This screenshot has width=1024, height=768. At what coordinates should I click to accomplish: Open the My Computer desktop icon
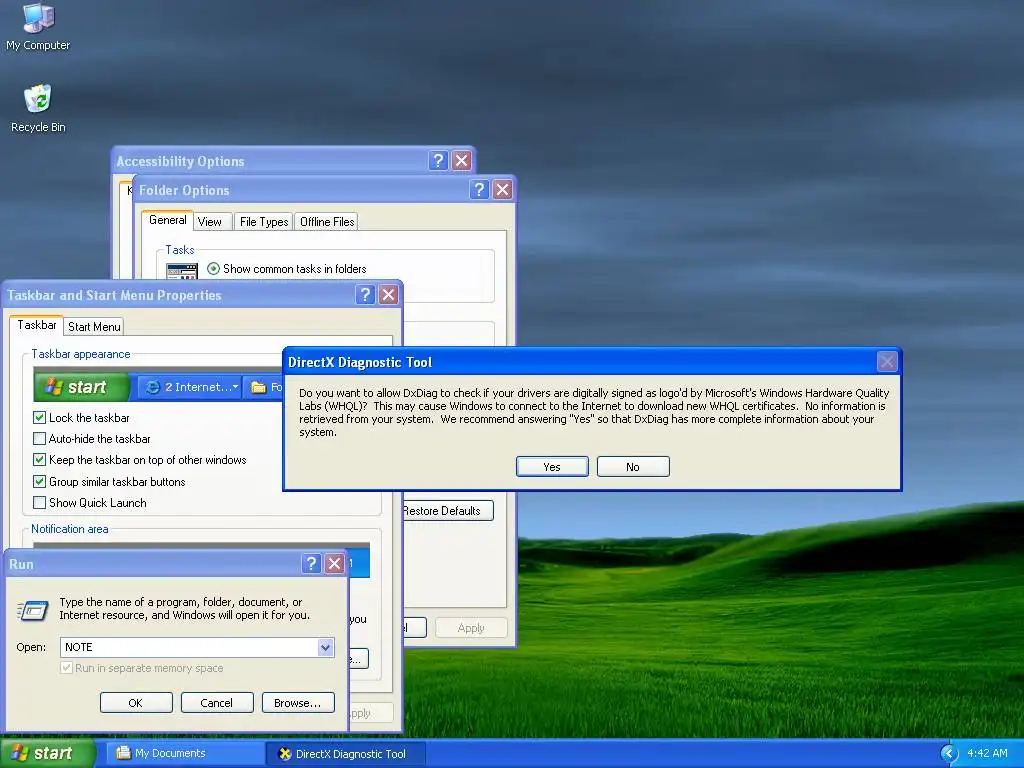point(38,26)
